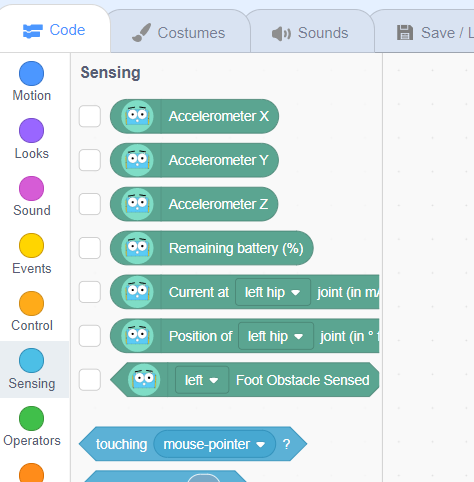
Task: Click the Operators category label
Action: pos(32,441)
